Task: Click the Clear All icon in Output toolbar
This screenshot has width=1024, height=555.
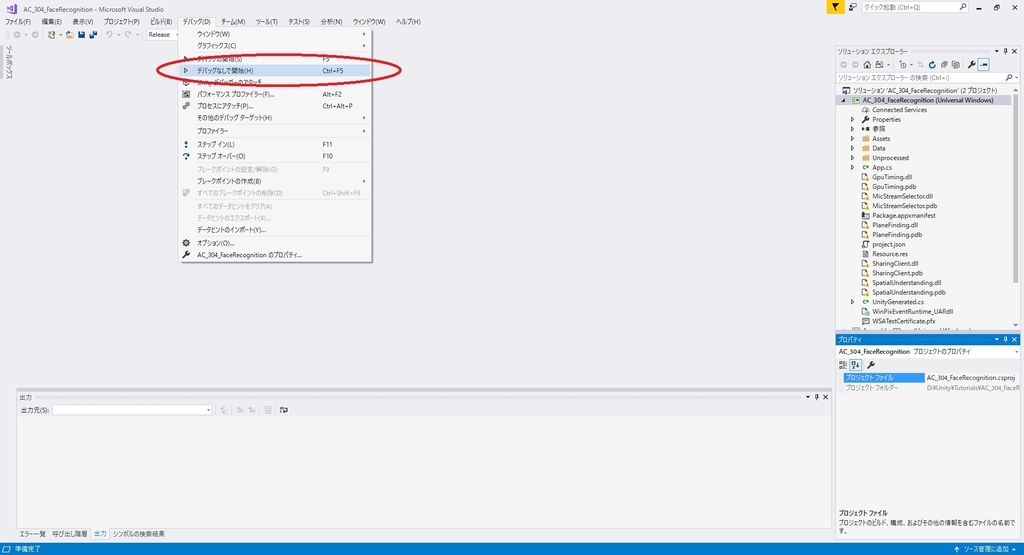Action: [268, 410]
